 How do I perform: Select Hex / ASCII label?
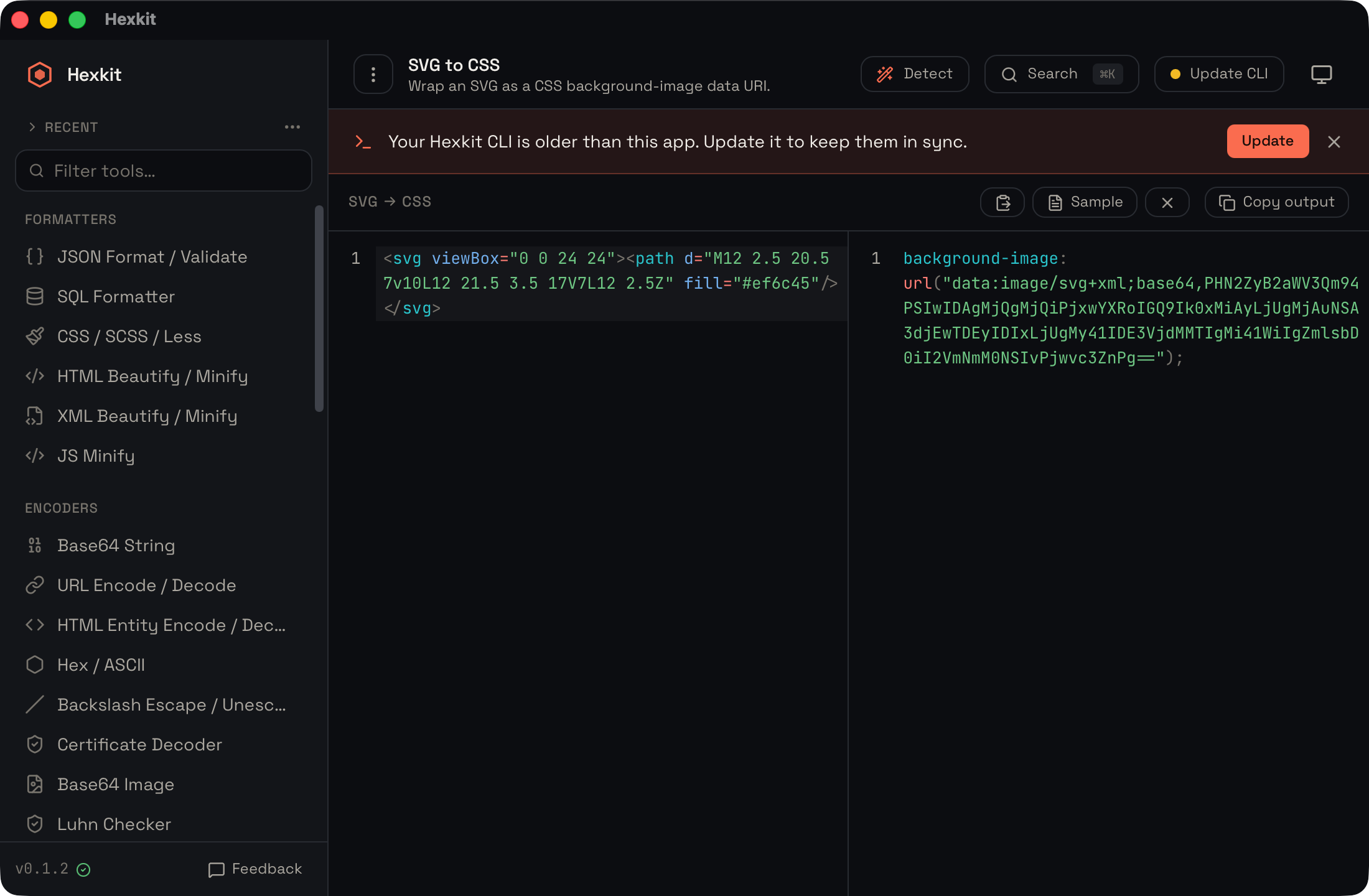101,665
